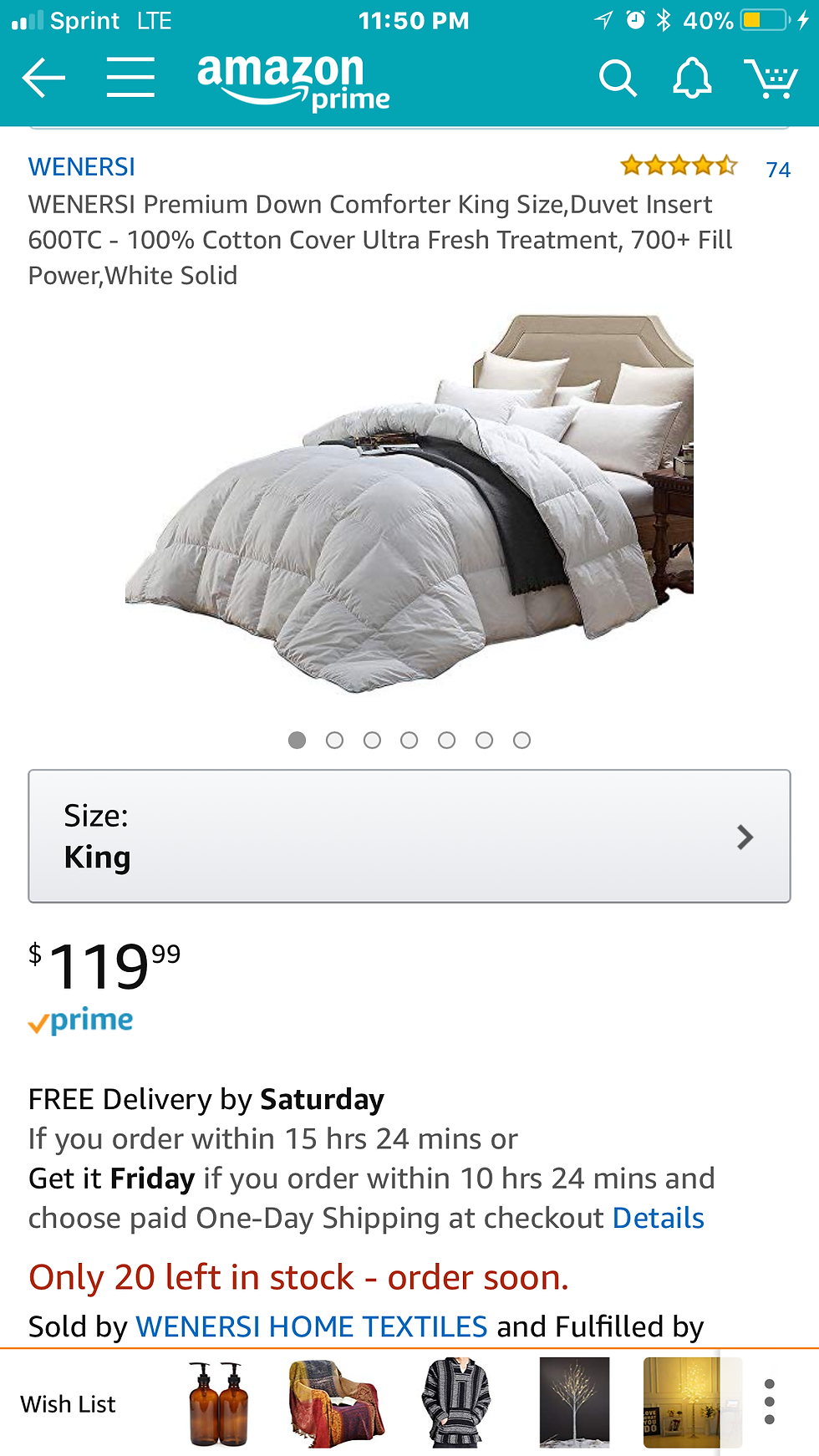Viewport: 819px width, 1456px height.
Task: Tap the comforter product image
Action: click(409, 503)
